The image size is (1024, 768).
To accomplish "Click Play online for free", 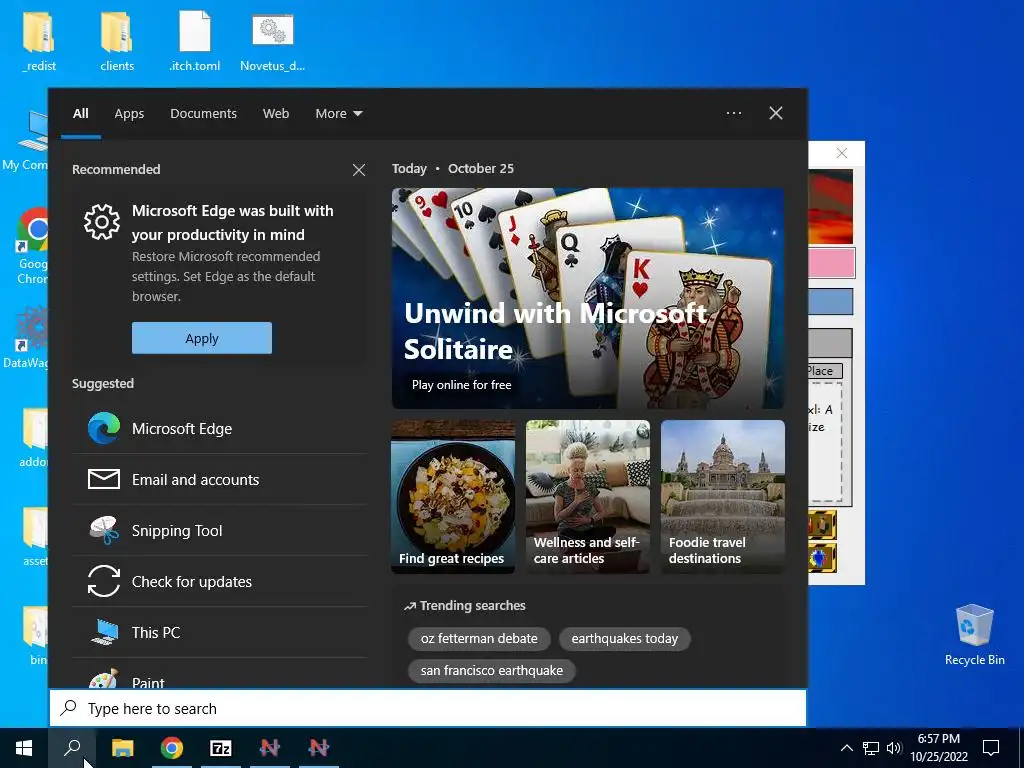I will pos(462,385).
